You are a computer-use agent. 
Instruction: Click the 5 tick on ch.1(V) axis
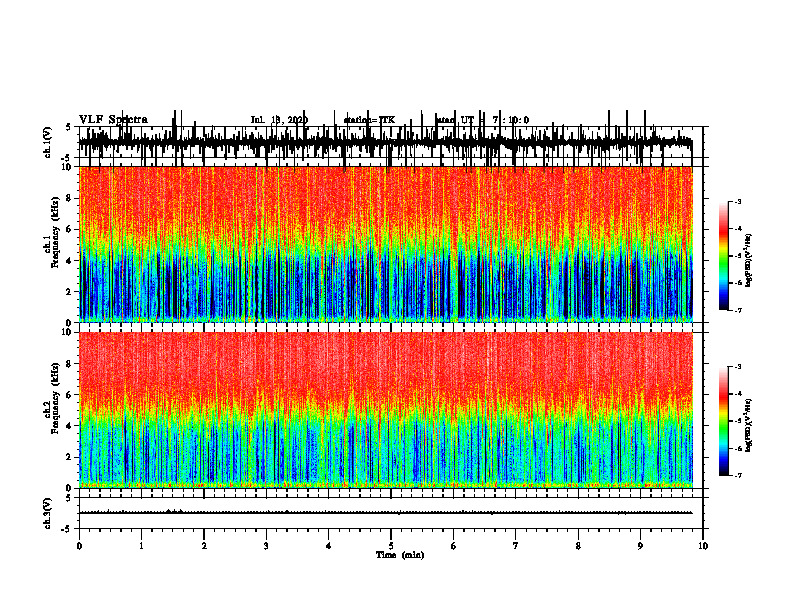(x=68, y=127)
